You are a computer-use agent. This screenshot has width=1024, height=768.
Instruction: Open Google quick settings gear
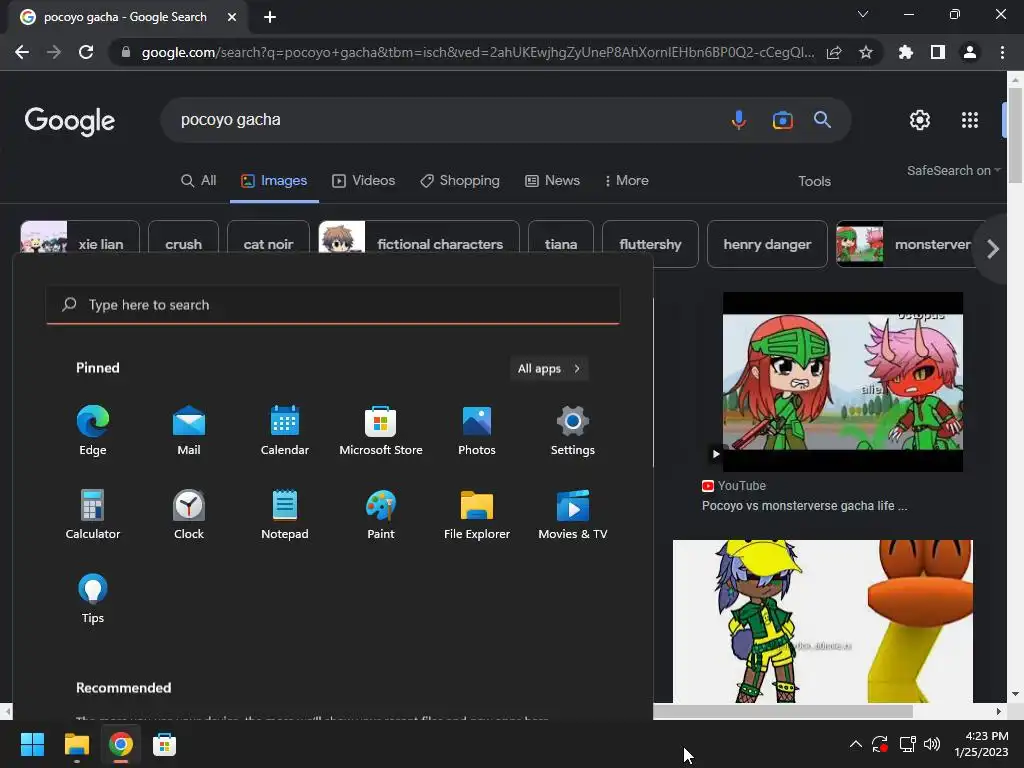[920, 120]
